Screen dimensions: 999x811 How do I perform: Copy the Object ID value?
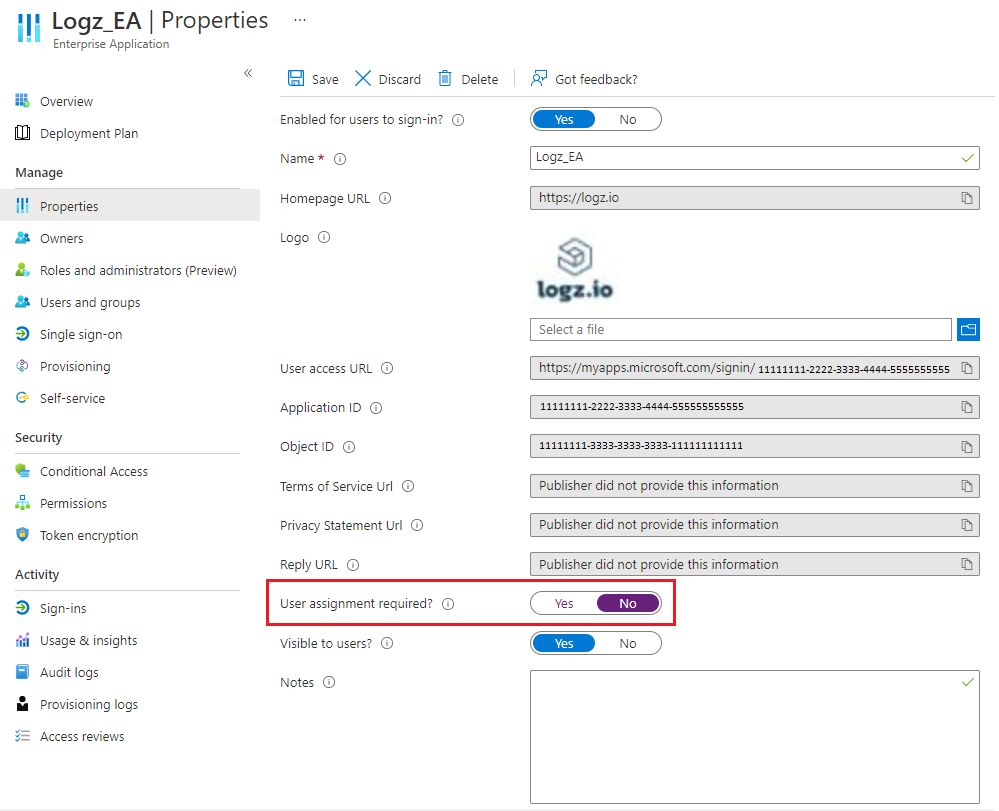tap(967, 447)
